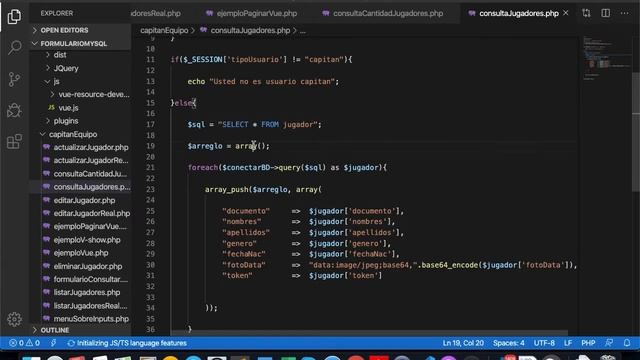Image resolution: width=640 pixels, height=360 pixels.
Task: Open eliminarJugador.php in explorer
Action: (x=87, y=266)
